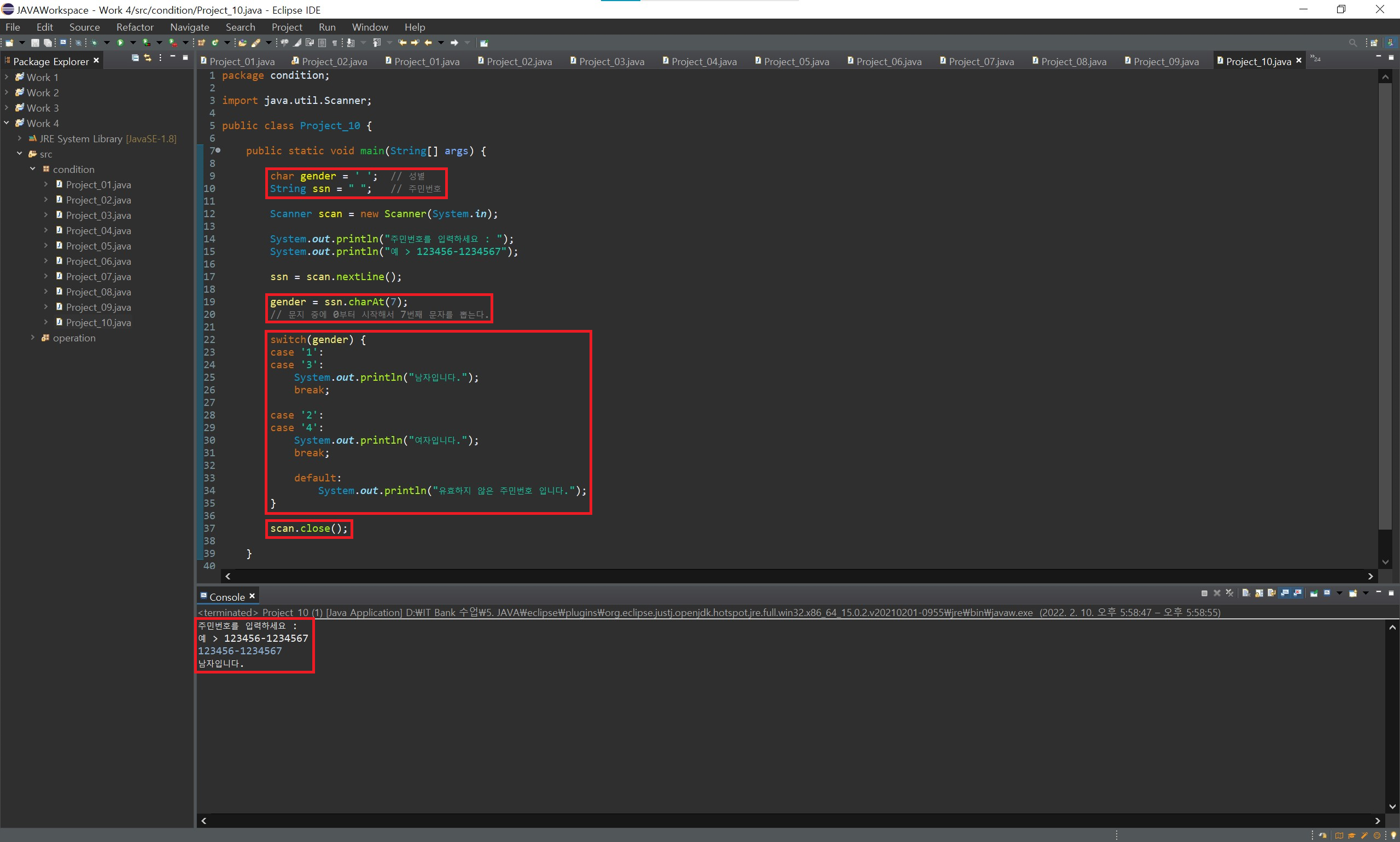
Task: Open the Run button dropdown arrow
Action: coord(133,43)
